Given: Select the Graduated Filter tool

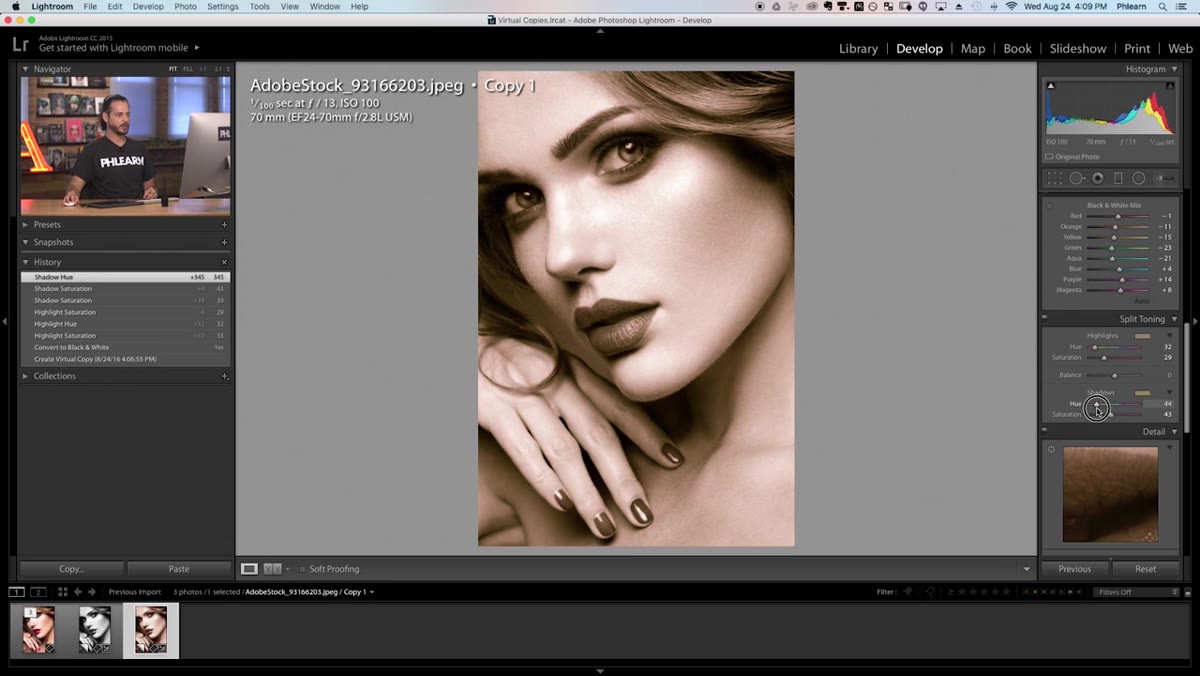Looking at the screenshot, I should coord(1118,178).
